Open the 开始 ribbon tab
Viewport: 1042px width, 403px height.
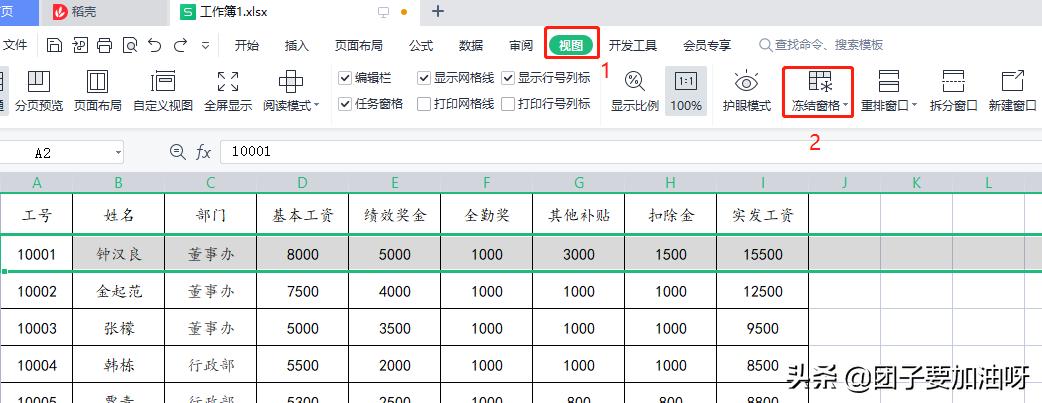[x=247, y=45]
